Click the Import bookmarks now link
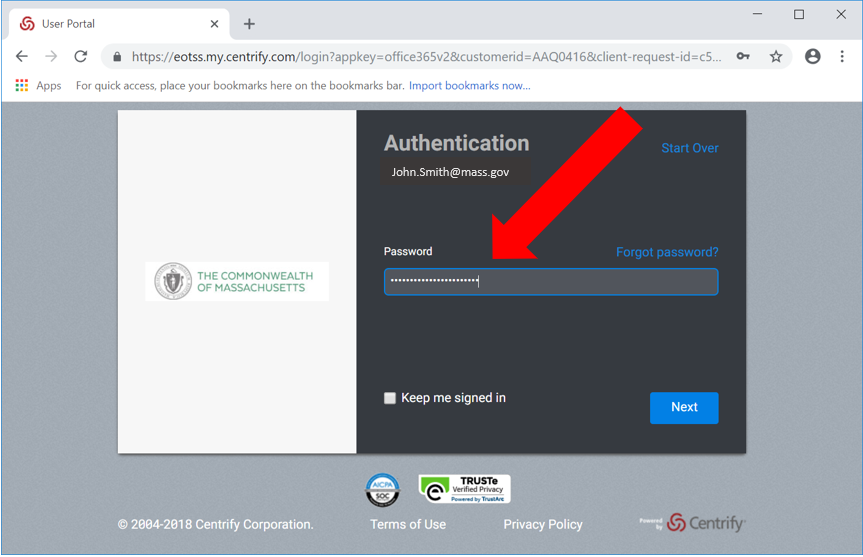 469,86
